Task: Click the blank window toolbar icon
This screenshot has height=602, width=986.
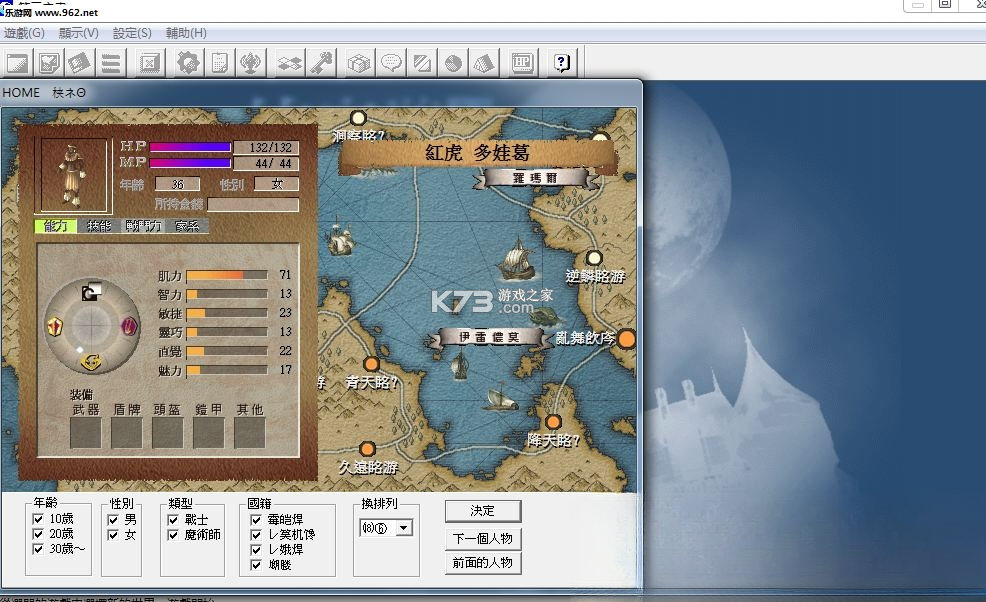Action: click(x=17, y=63)
